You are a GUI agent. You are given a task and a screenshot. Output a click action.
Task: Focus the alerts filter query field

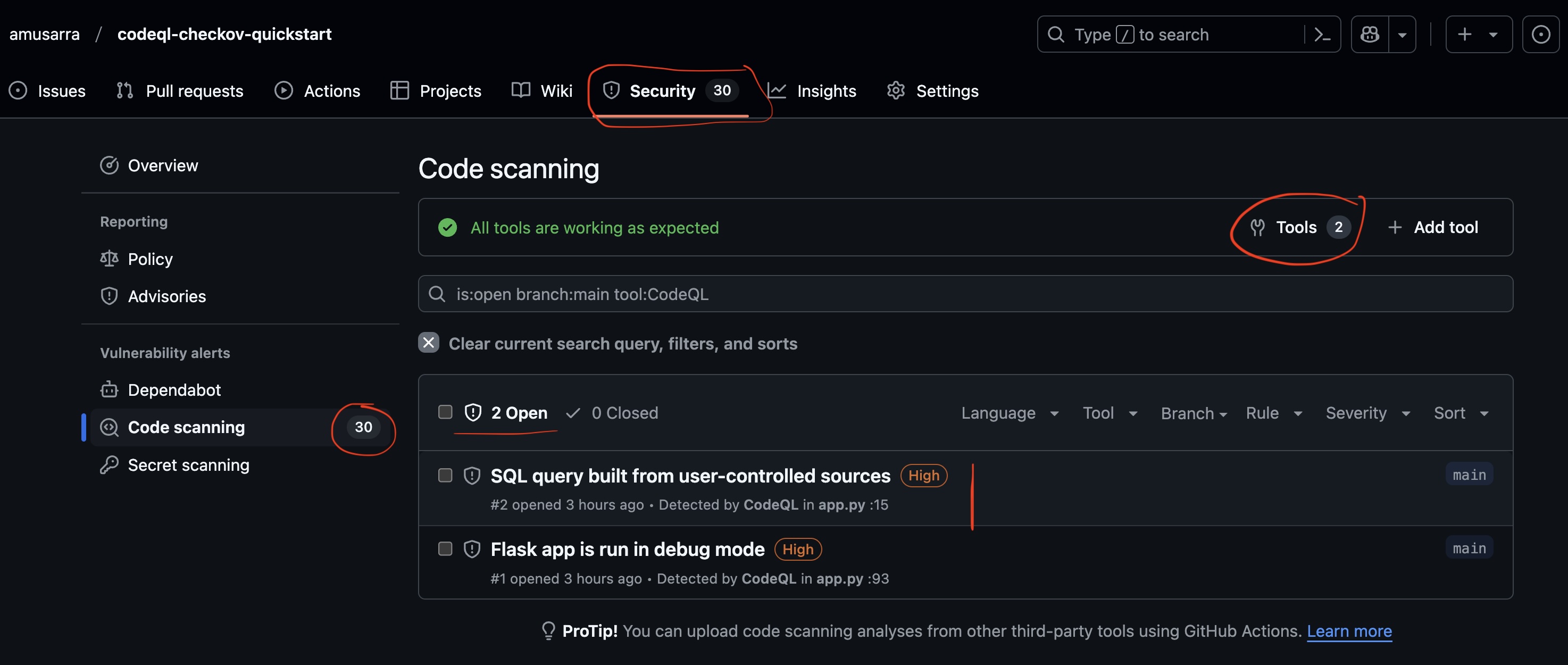965,294
